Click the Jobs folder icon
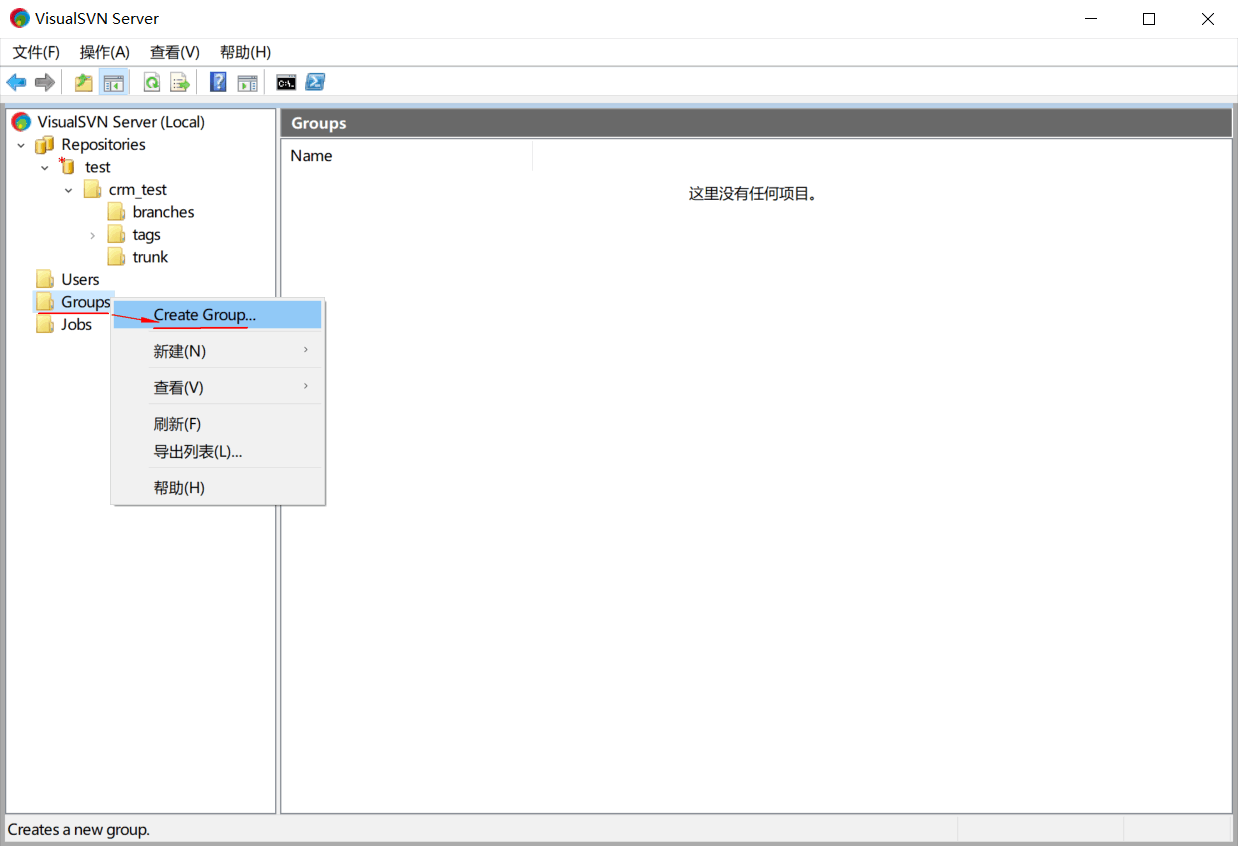The image size is (1238, 846). pos(45,324)
